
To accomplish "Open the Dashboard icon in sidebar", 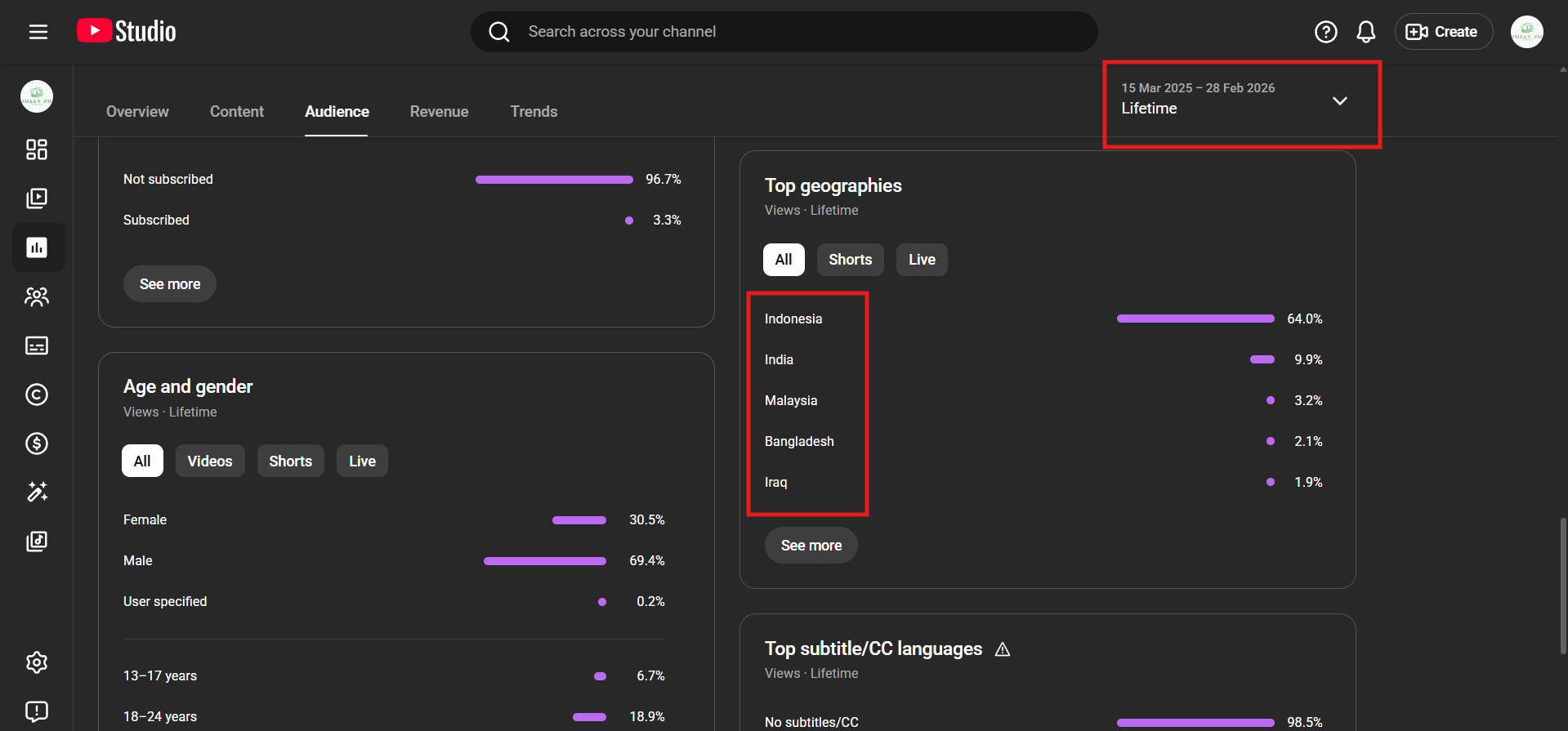I will (x=37, y=149).
